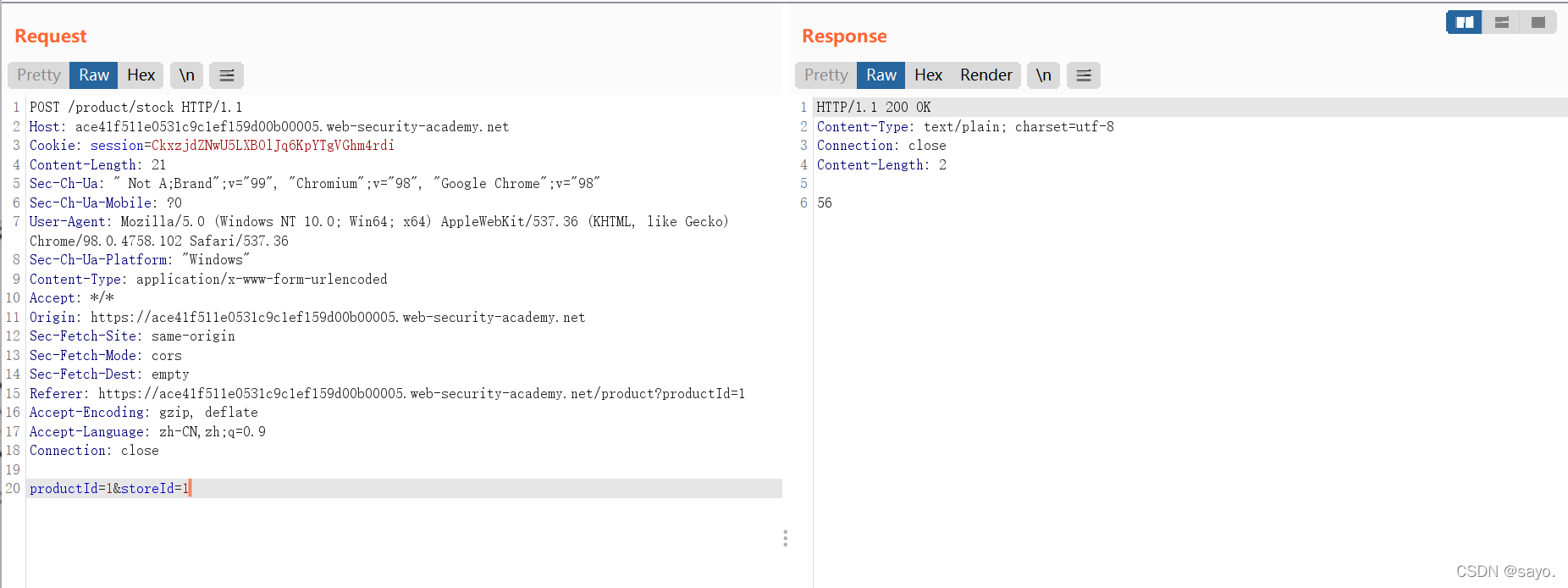Click the Sec-Fetch-Site: same-origin line
1568x588 pixels.
point(132,336)
